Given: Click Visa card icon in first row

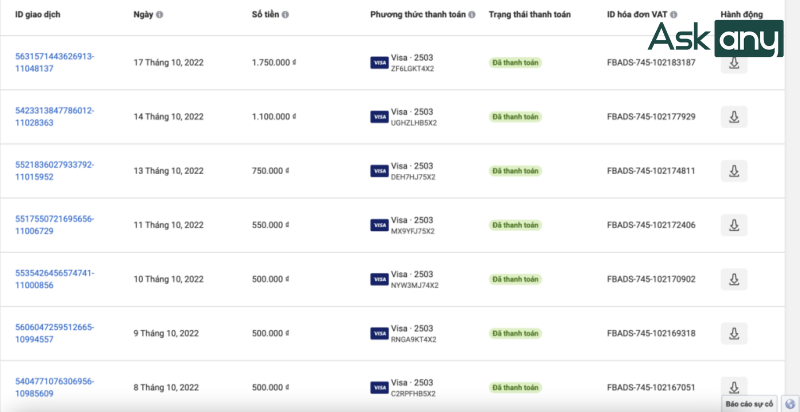Looking at the screenshot, I should (x=379, y=63).
